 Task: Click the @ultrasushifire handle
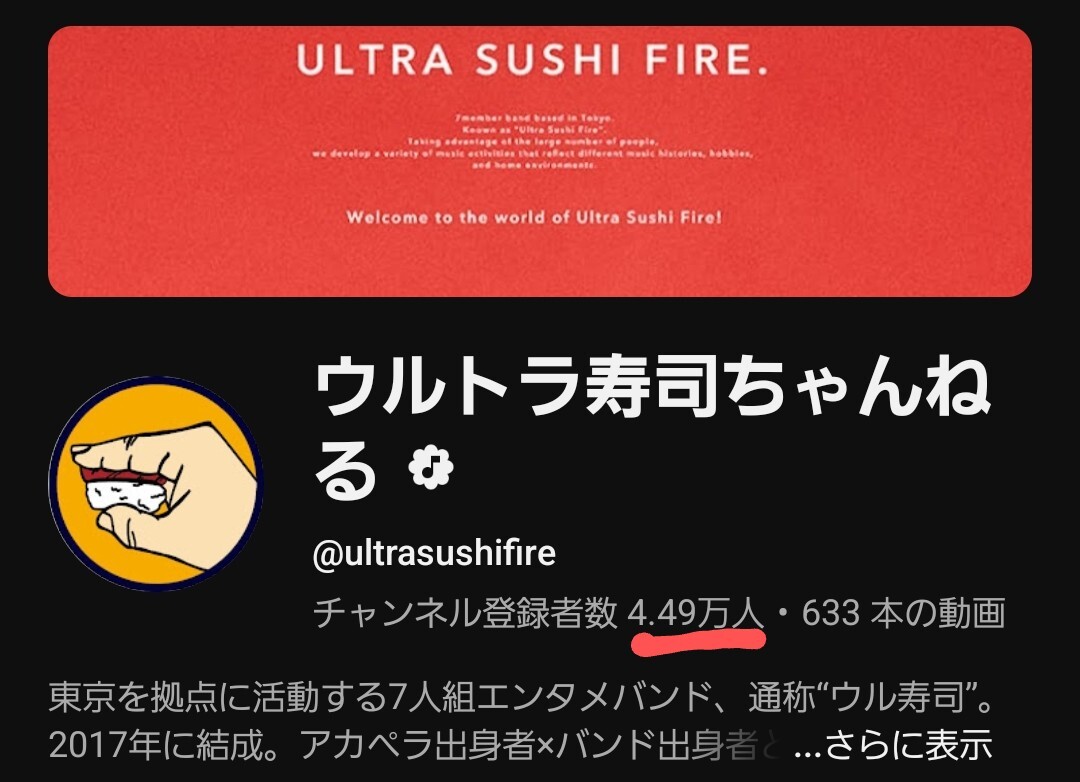pyautogui.click(x=434, y=553)
